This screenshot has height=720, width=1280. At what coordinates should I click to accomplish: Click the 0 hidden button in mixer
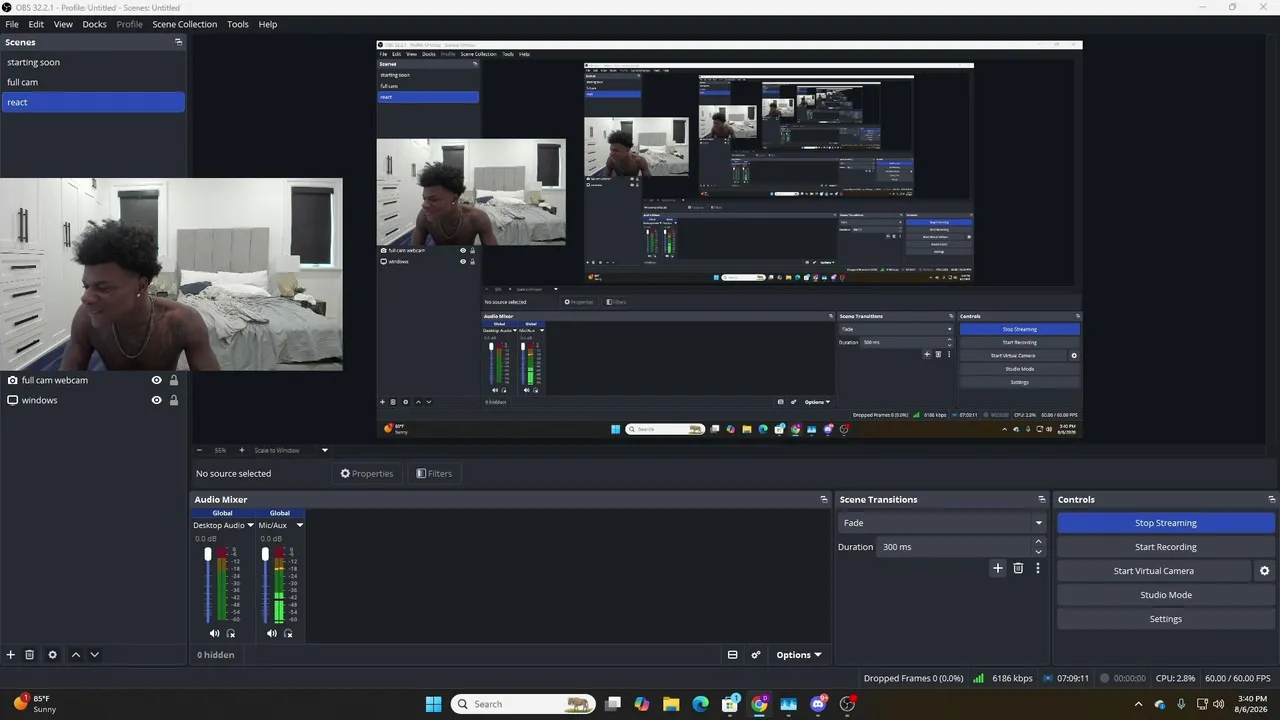pyautogui.click(x=215, y=655)
